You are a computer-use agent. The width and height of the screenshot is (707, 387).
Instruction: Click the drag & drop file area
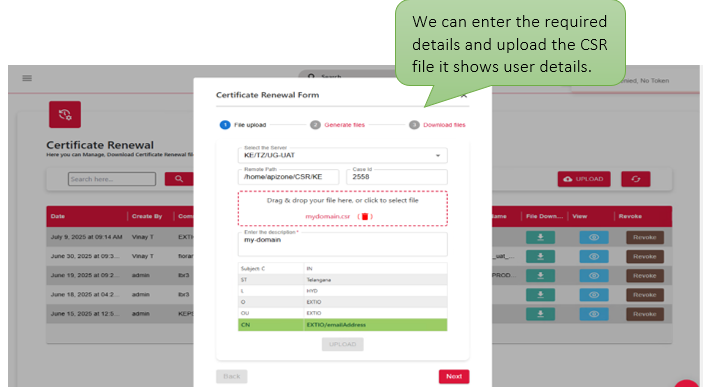pyautogui.click(x=343, y=208)
